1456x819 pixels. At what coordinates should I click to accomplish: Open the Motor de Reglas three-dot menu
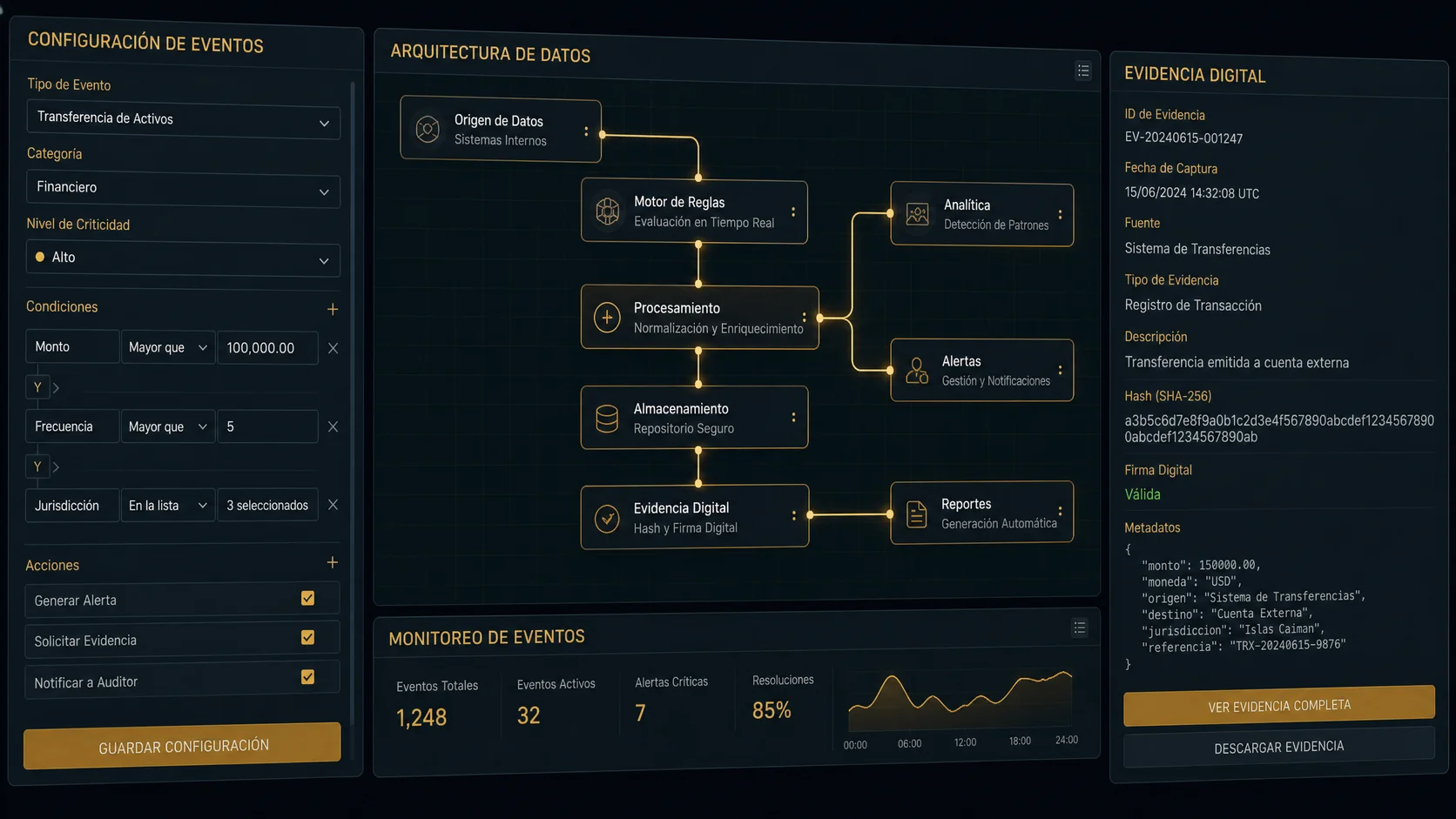(x=793, y=212)
